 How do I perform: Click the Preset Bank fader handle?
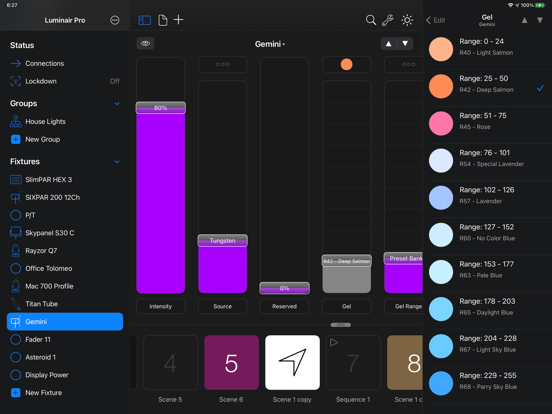coord(403,258)
